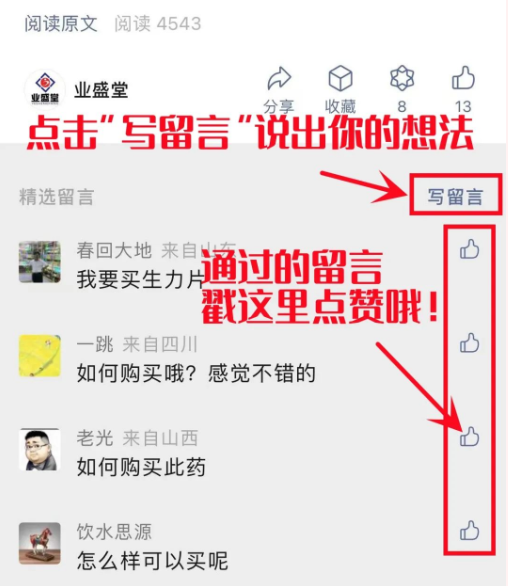This screenshot has width=508, height=586.
Task: Select the comment 如何购买此药
Action: click(141, 467)
